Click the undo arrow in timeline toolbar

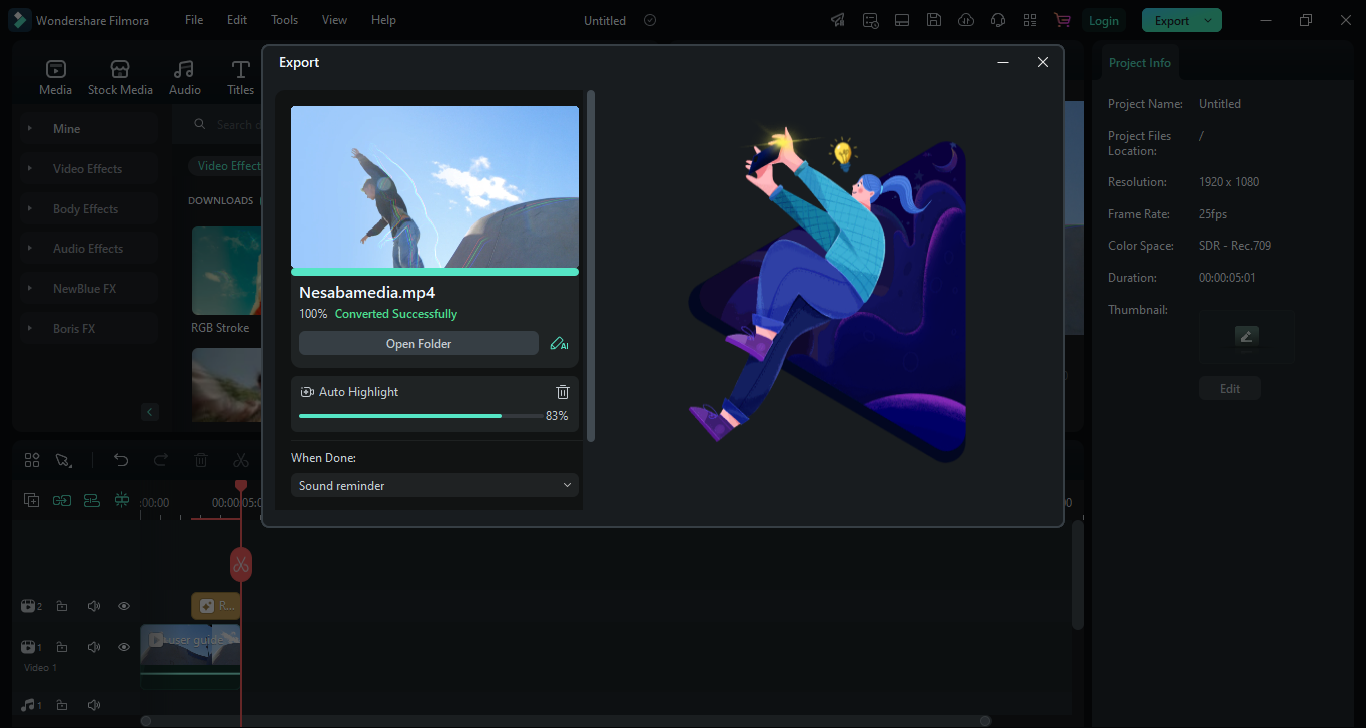point(121,460)
